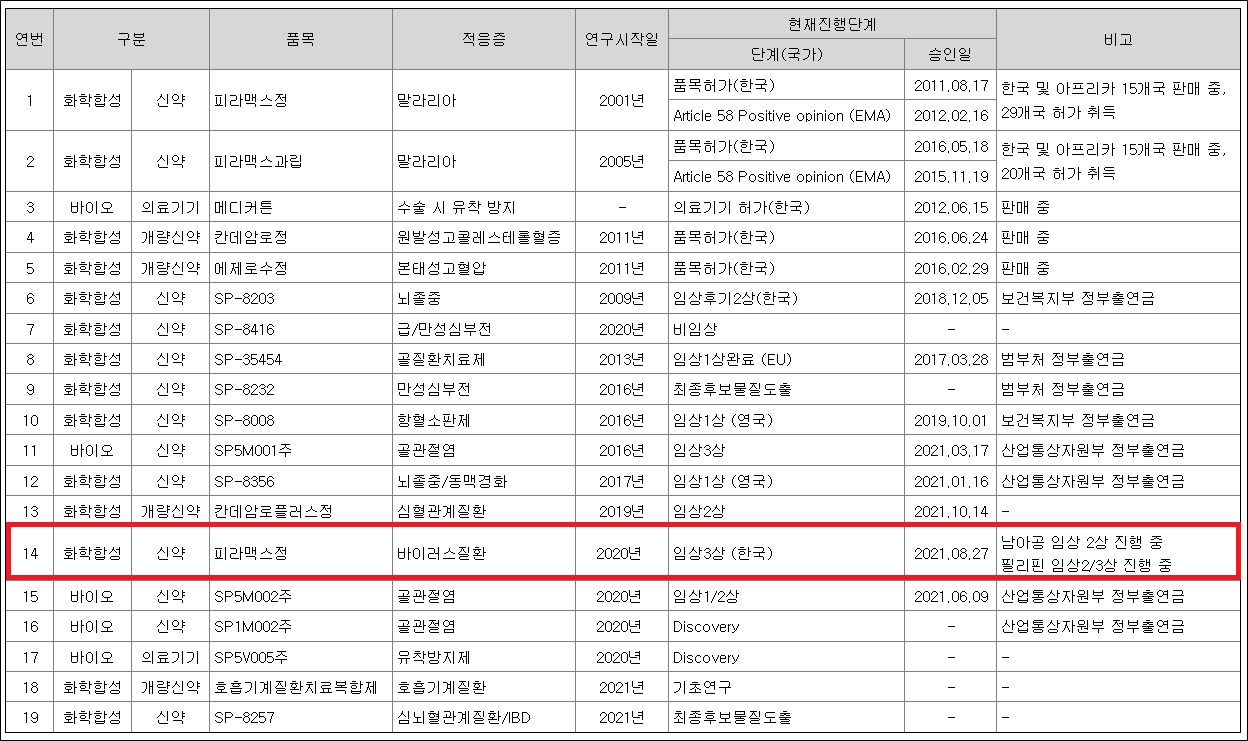
Task: Click the 승인일 sub-header
Action: pos(950,54)
